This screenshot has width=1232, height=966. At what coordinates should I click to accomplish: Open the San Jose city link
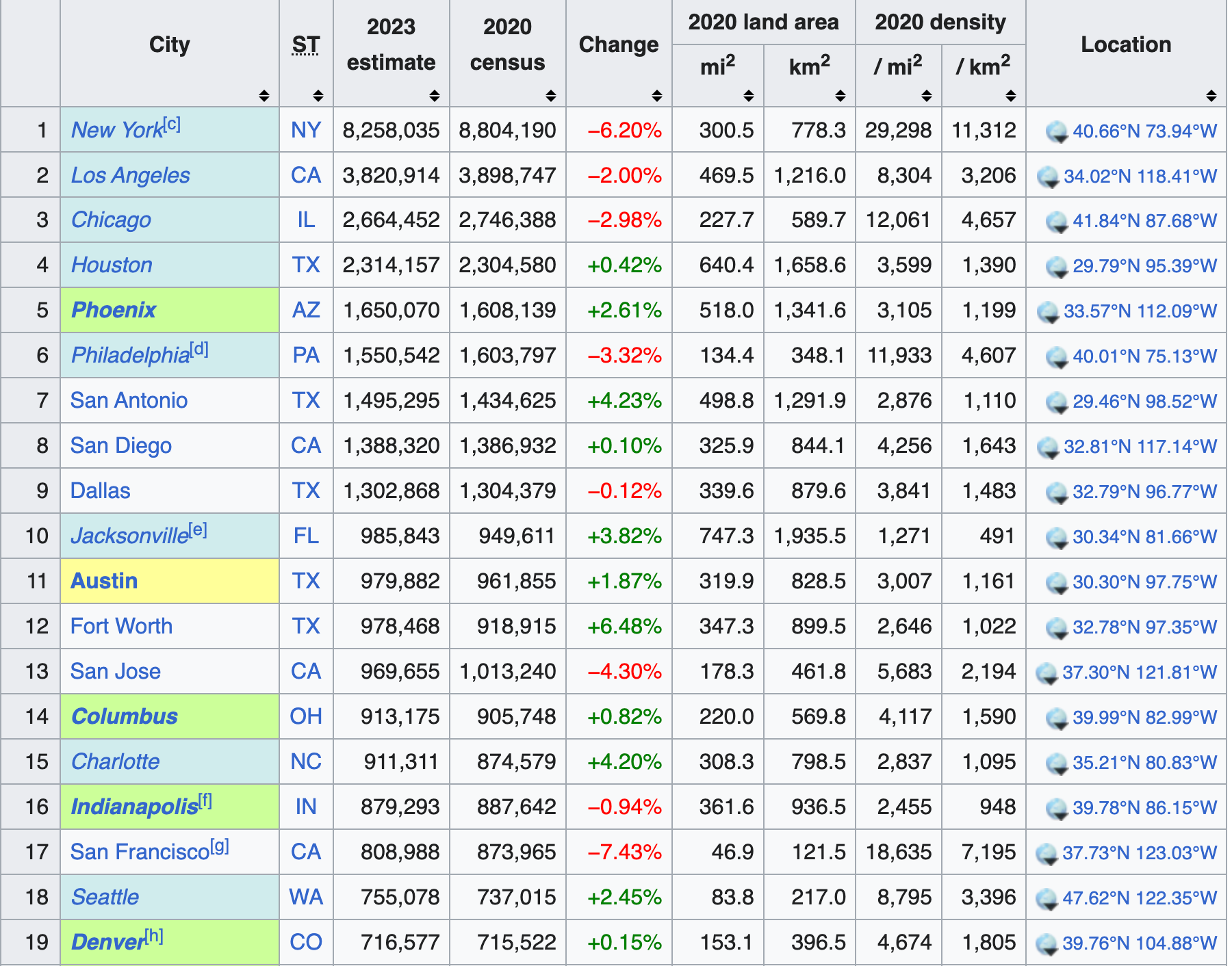[x=116, y=671]
